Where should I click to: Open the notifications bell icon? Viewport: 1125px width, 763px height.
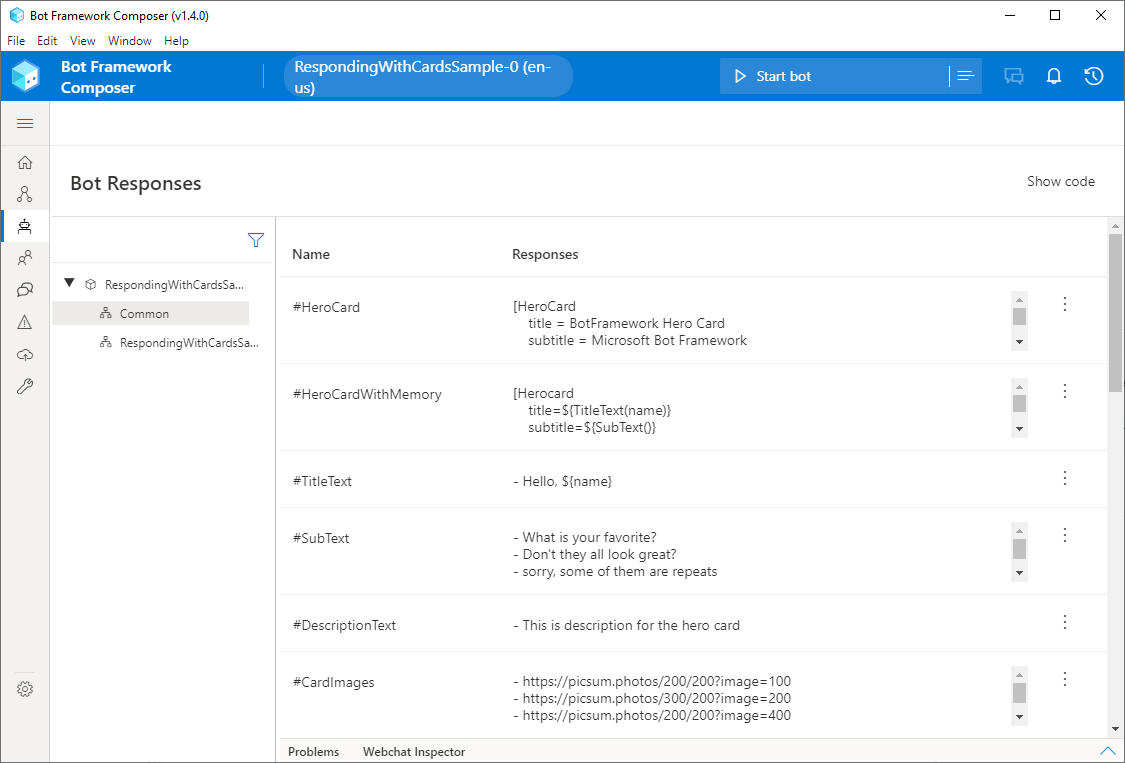[x=1054, y=76]
